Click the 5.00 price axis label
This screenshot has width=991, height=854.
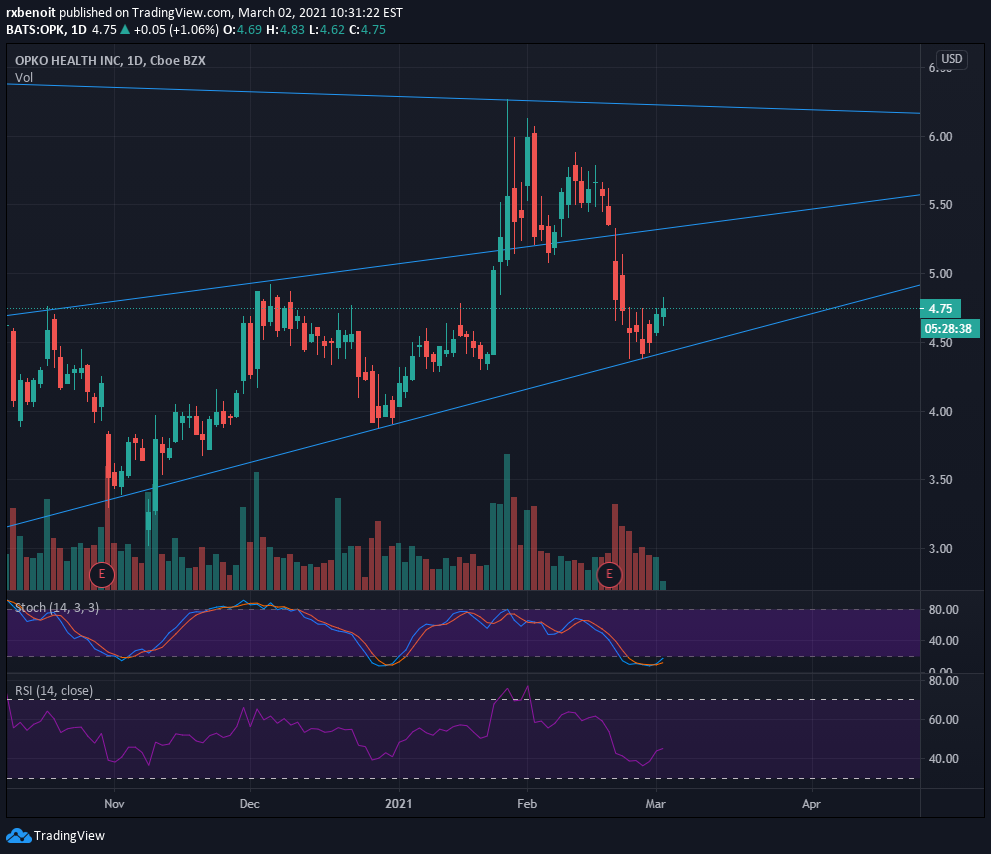(x=940, y=274)
